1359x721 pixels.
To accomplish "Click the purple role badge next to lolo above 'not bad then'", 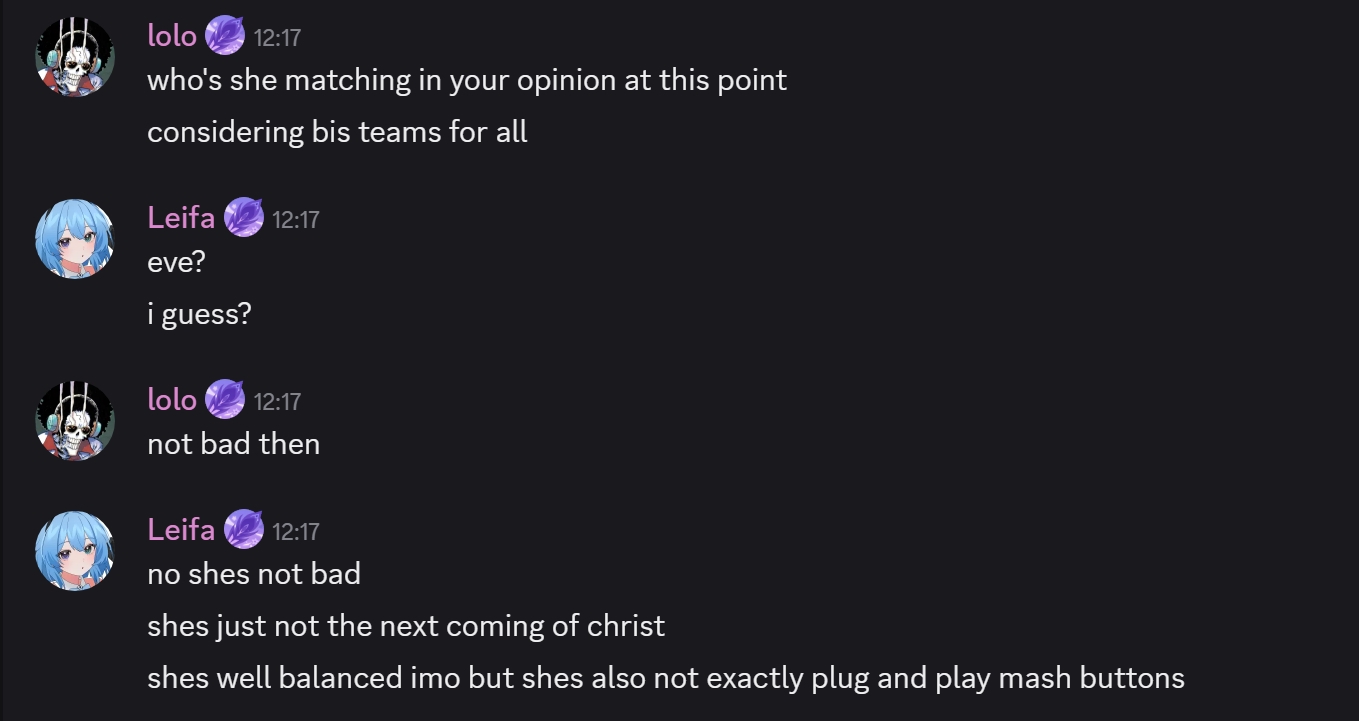I will click(225, 399).
